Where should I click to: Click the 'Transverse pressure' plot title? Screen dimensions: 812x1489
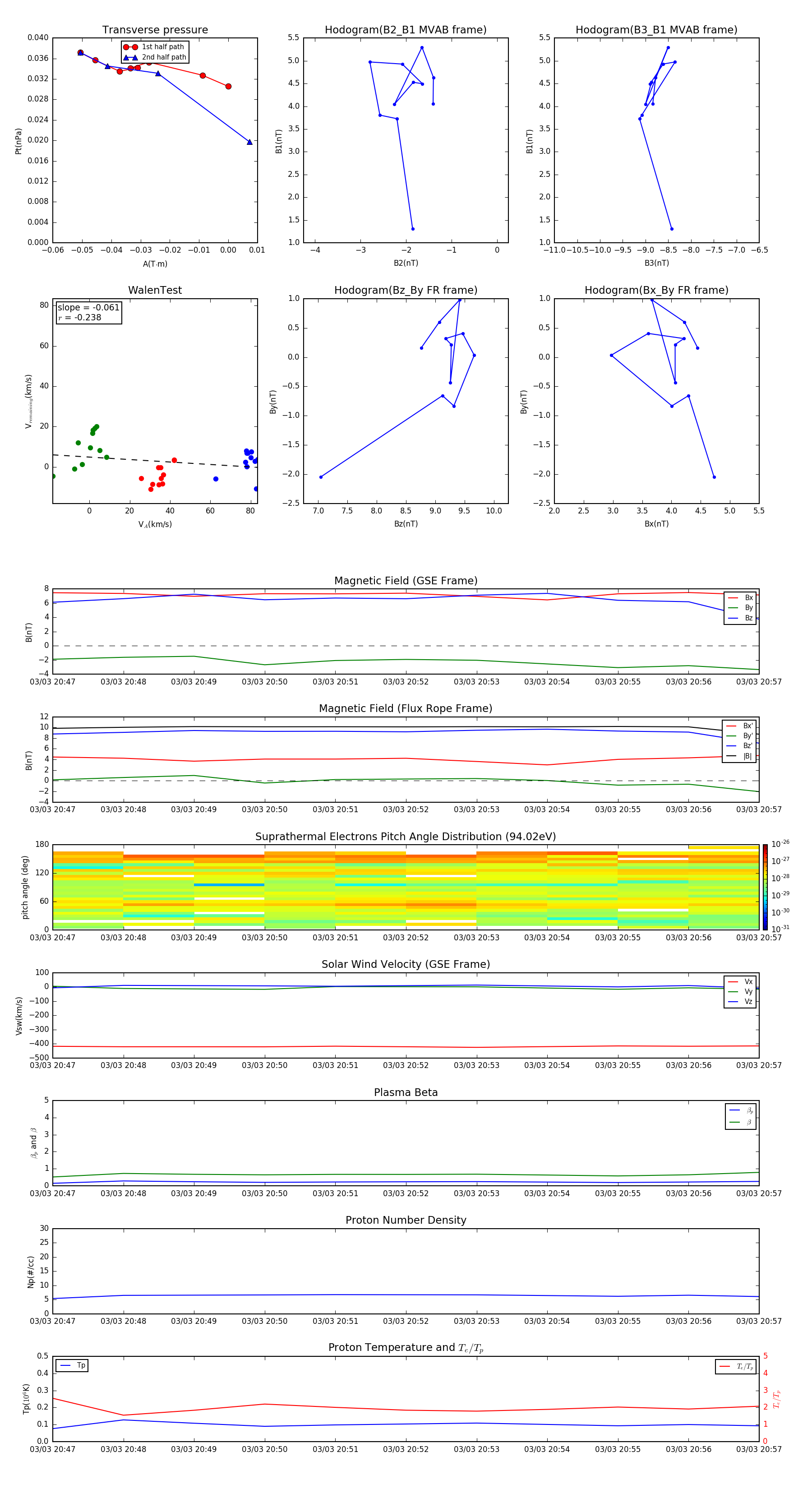coord(155,29)
